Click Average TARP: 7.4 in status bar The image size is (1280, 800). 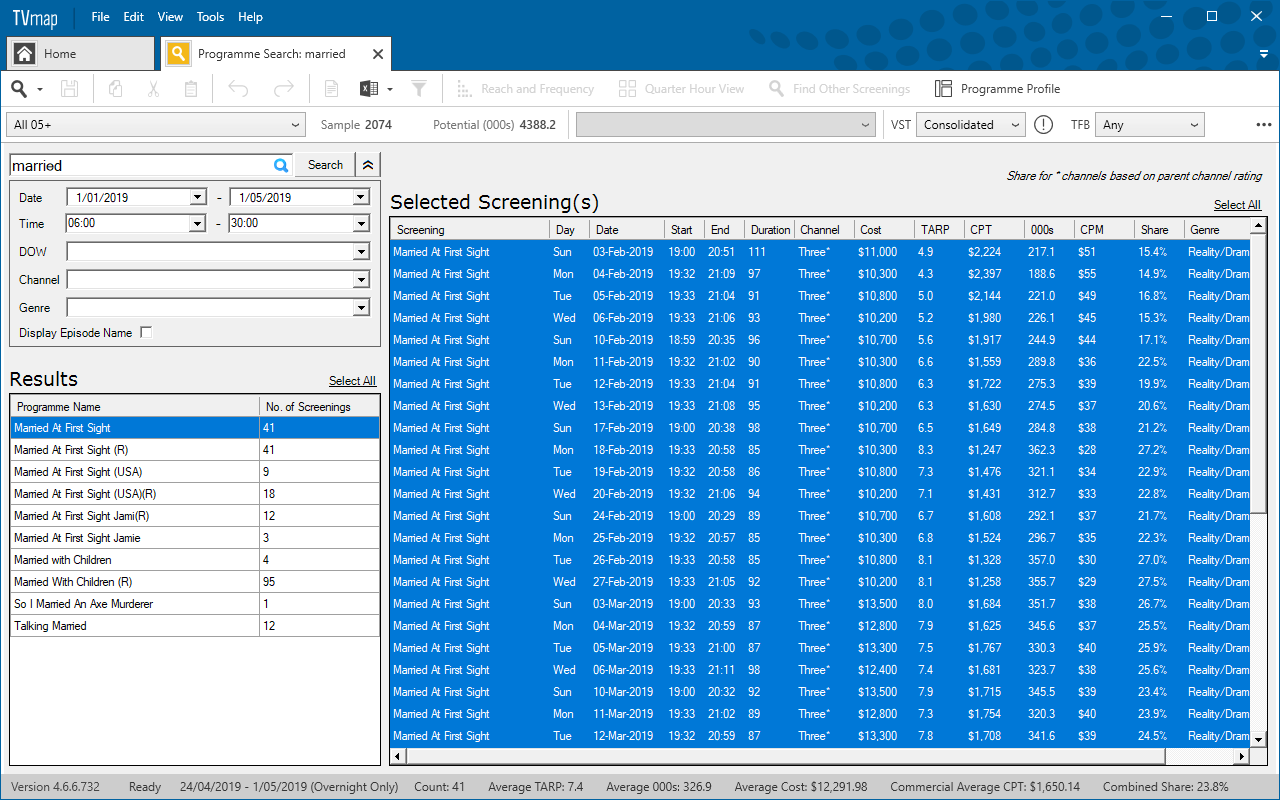coord(536,787)
